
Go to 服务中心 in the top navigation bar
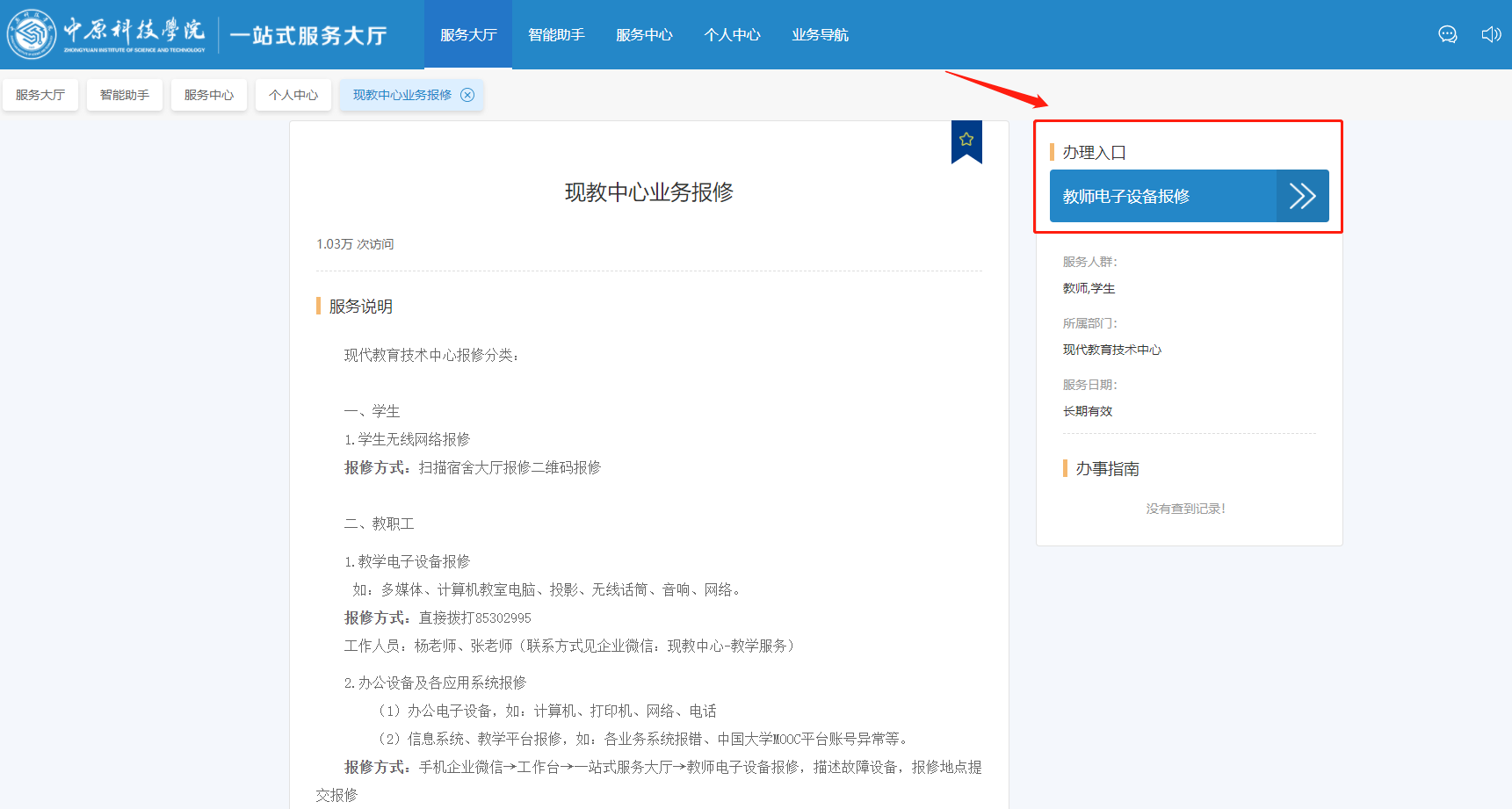click(x=644, y=35)
